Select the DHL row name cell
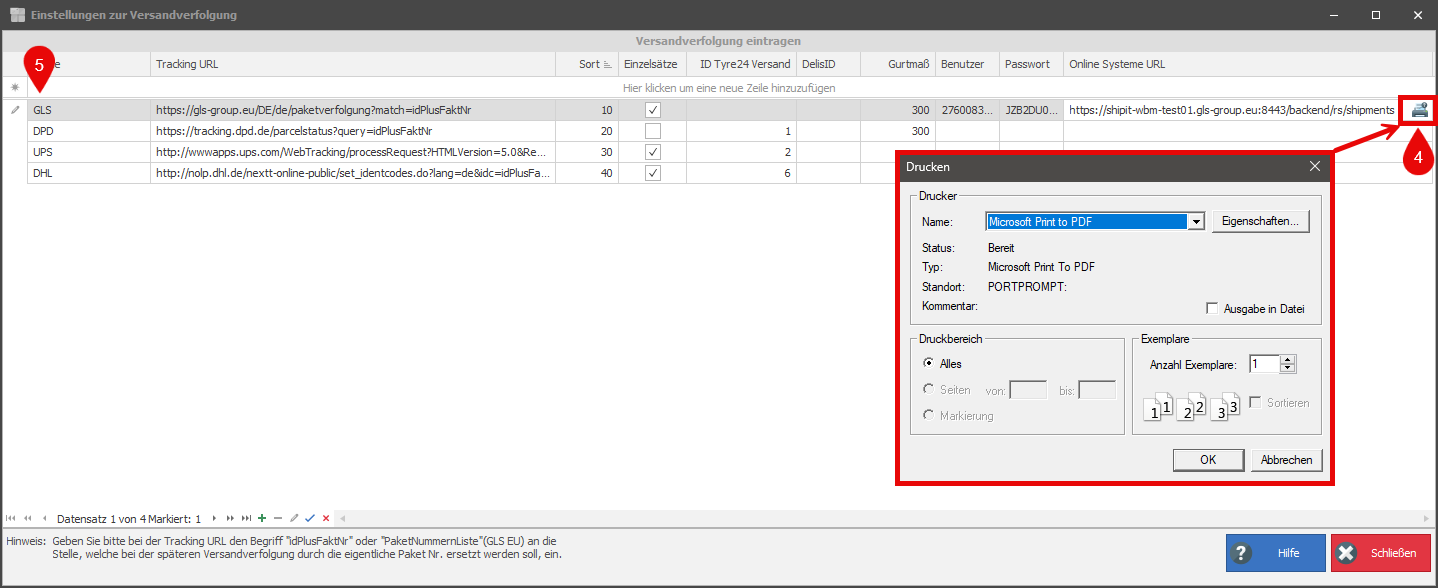Image resolution: width=1438 pixels, height=588 pixels. point(89,173)
